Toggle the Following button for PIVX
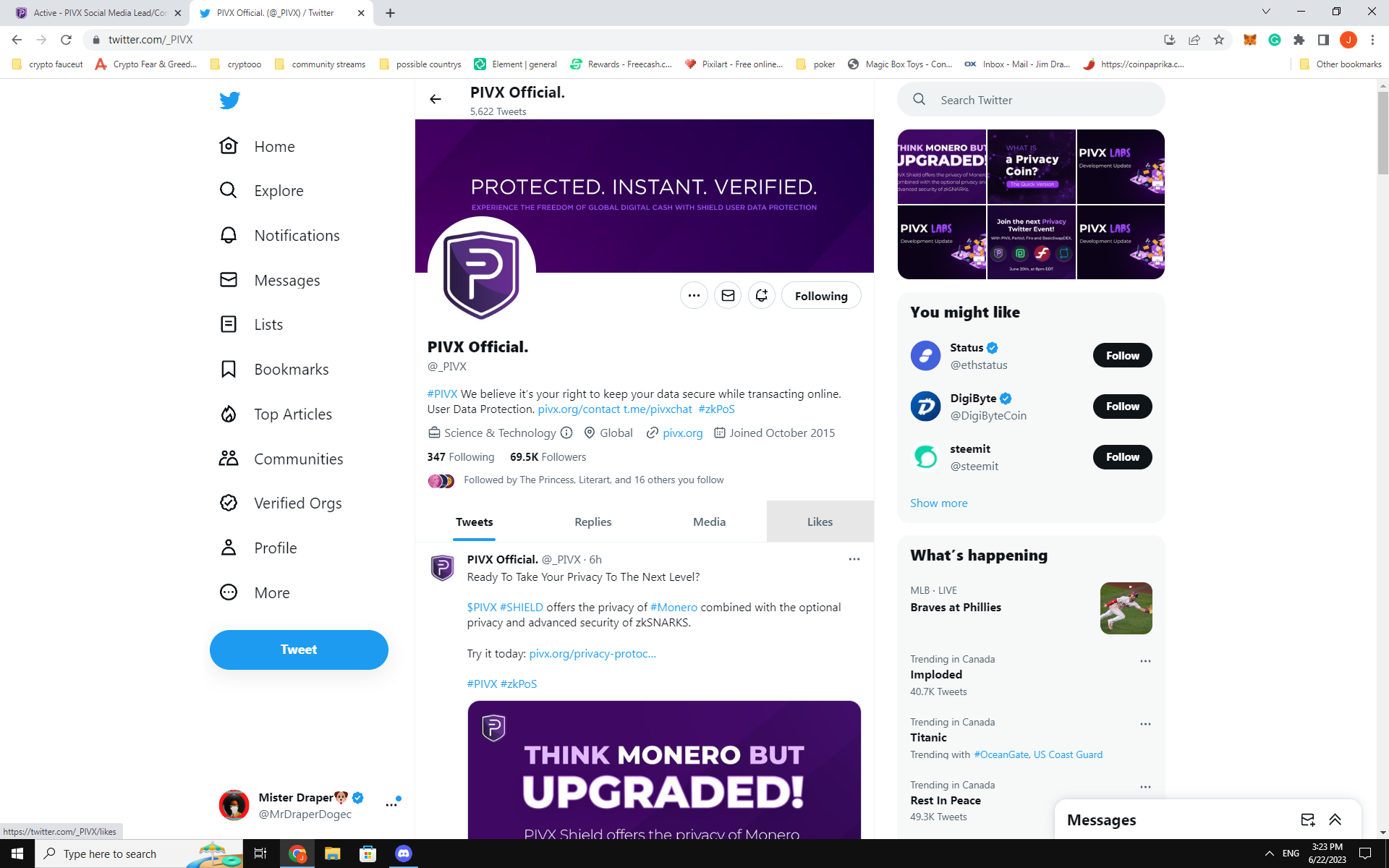1389x868 pixels. point(820,296)
